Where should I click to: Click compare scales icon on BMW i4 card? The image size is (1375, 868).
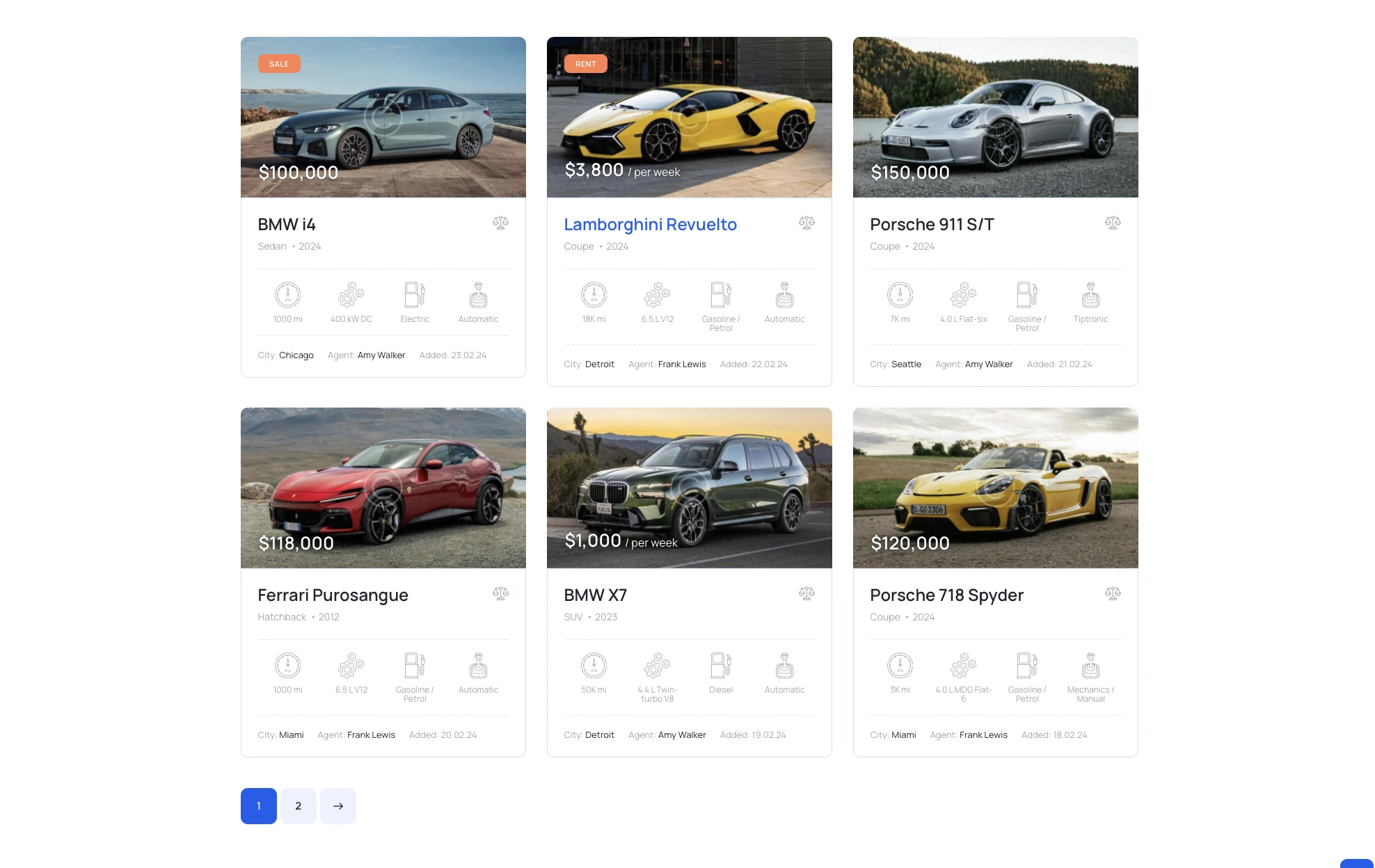500,223
